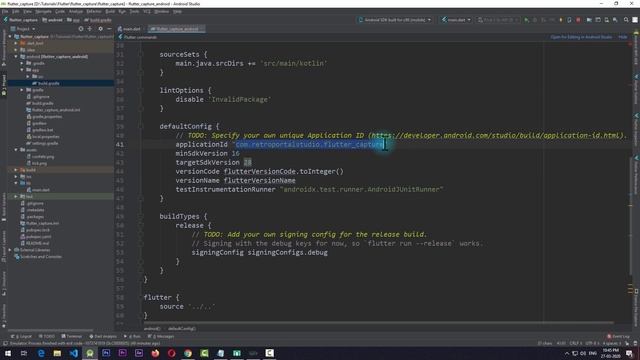Collapse the android folder in project tree

(16, 57)
